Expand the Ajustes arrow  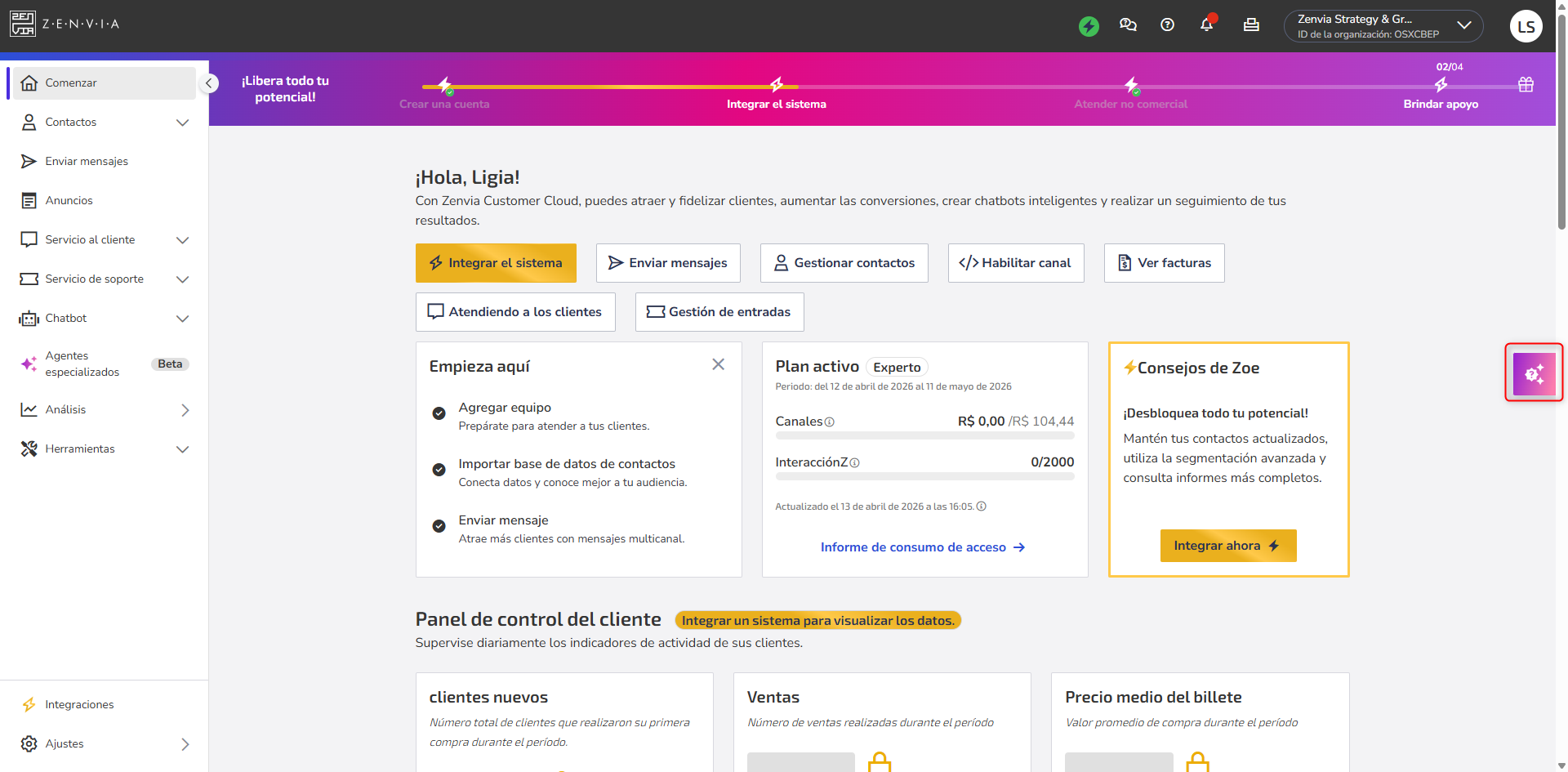(x=185, y=744)
